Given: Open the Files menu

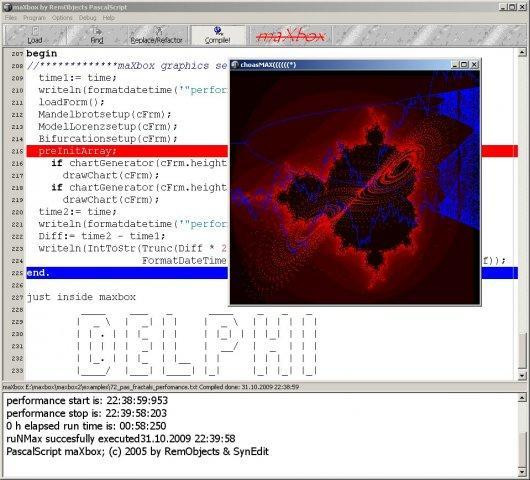Looking at the screenshot, I should (x=11, y=18).
